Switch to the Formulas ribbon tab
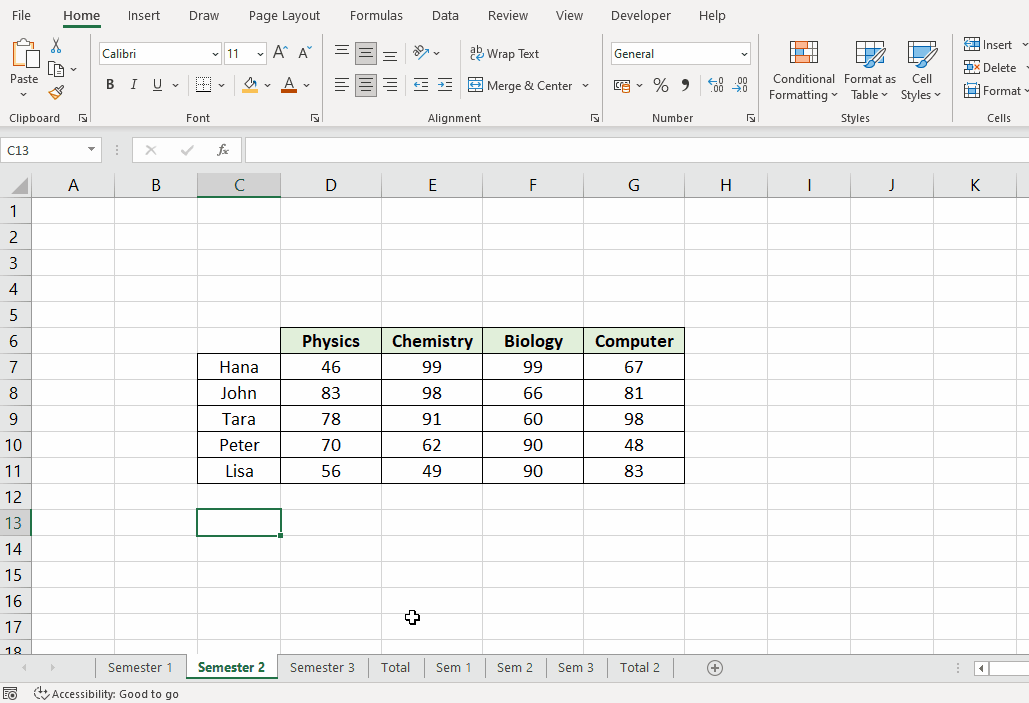 (x=376, y=15)
